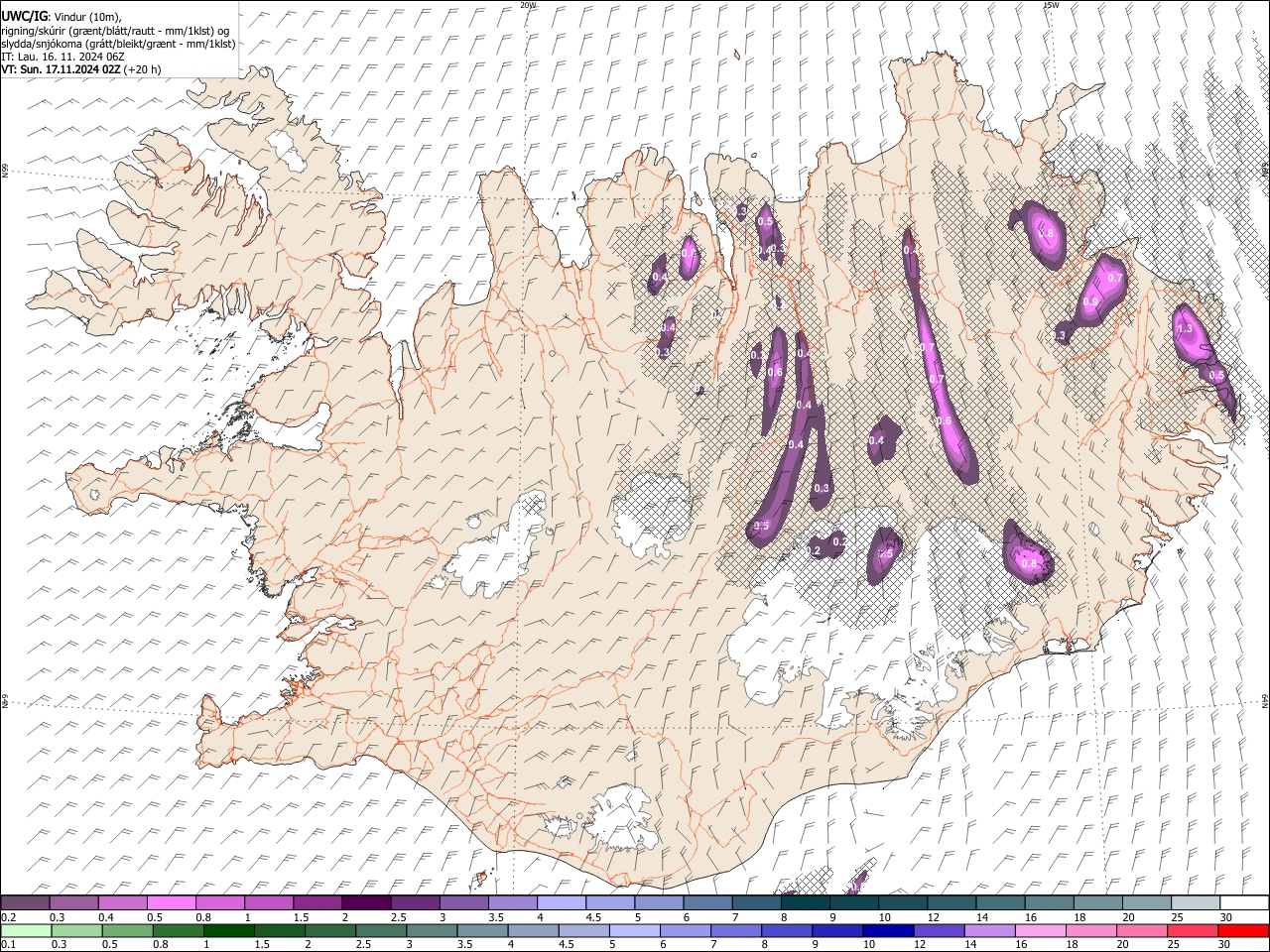The width and height of the screenshot is (1270, 952).
Task: Click the upper legend swatch between 3.5 and 4
Action: click(513, 902)
